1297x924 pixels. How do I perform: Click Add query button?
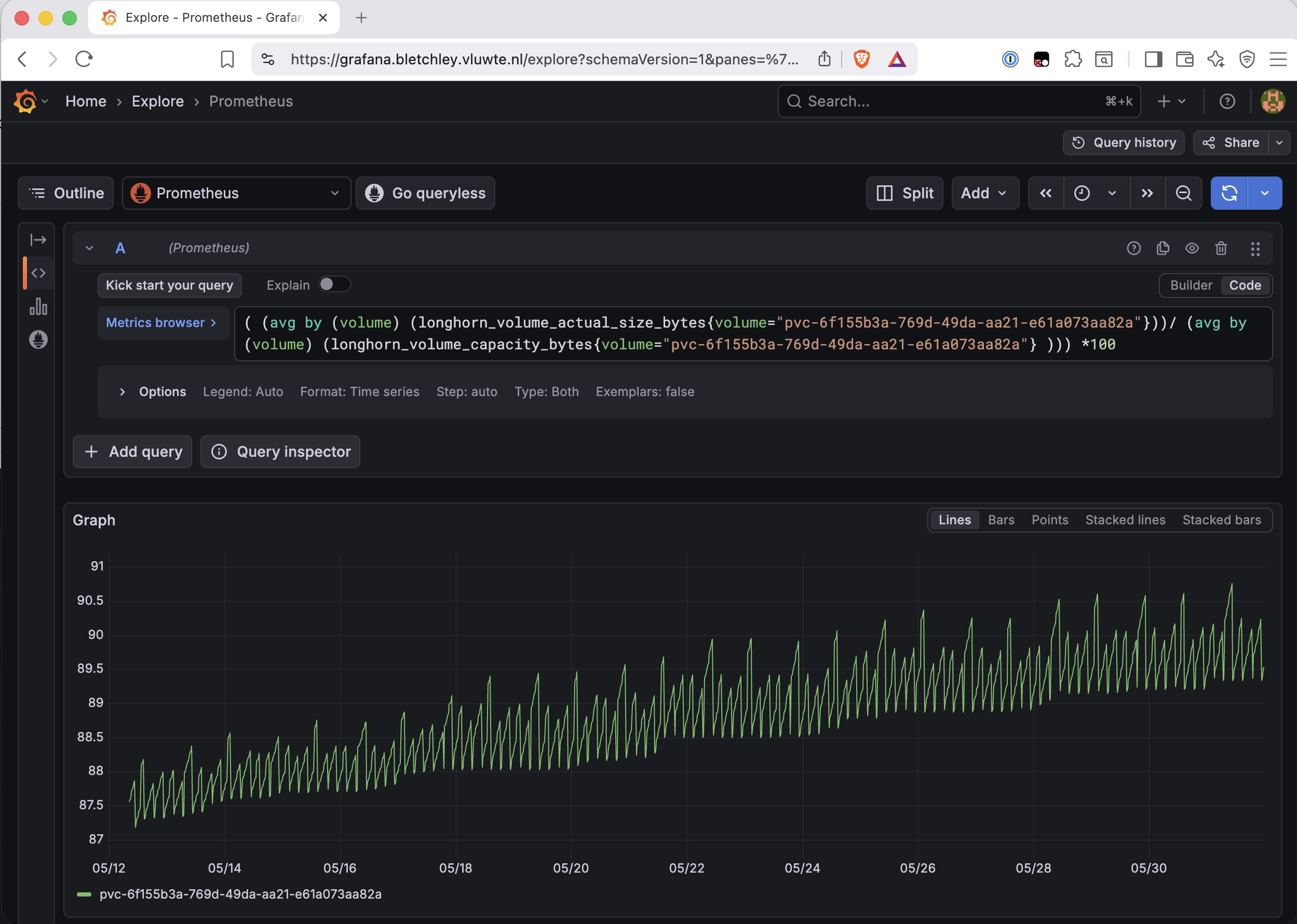pos(132,452)
